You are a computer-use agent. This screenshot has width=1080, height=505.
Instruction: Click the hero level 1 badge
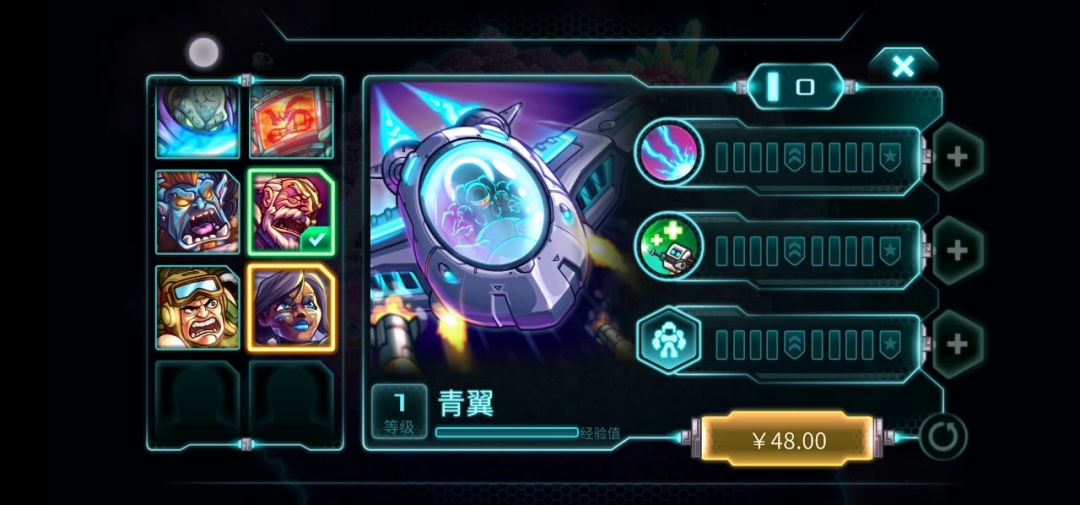coord(399,412)
